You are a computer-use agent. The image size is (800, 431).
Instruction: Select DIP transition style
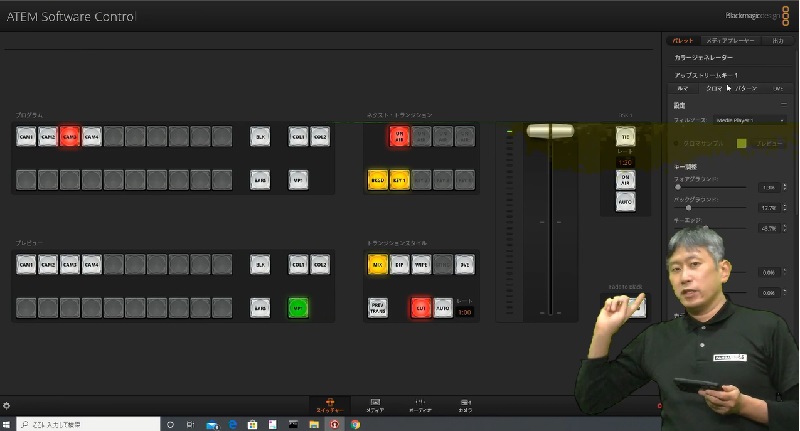coord(399,265)
